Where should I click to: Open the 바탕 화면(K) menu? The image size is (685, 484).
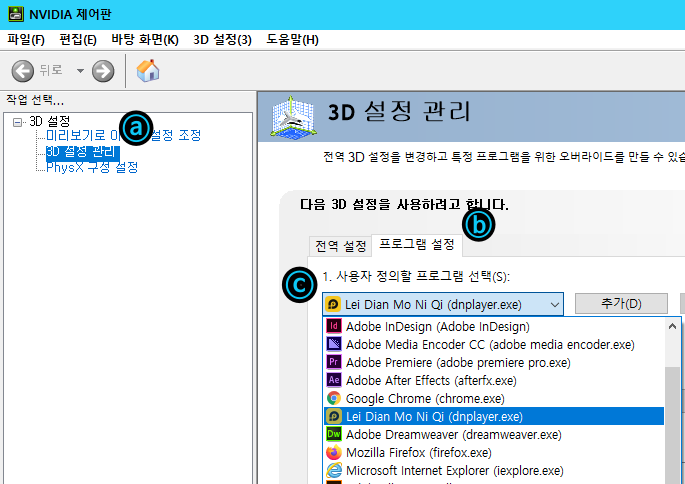[145, 40]
